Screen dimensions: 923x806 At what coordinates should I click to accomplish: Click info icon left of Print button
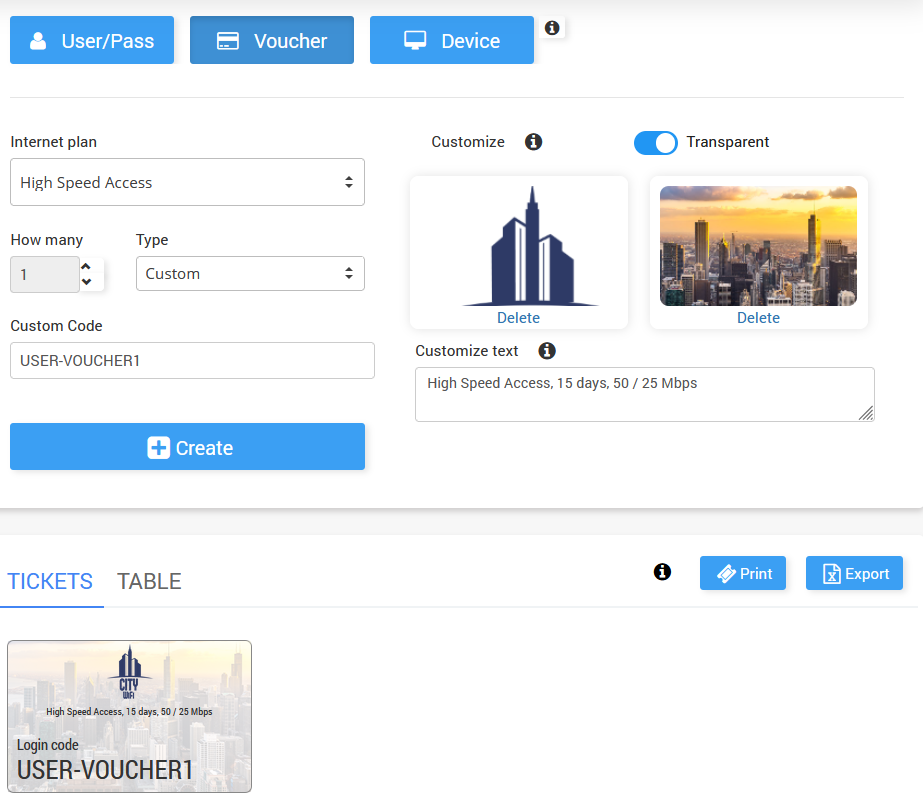click(x=662, y=572)
